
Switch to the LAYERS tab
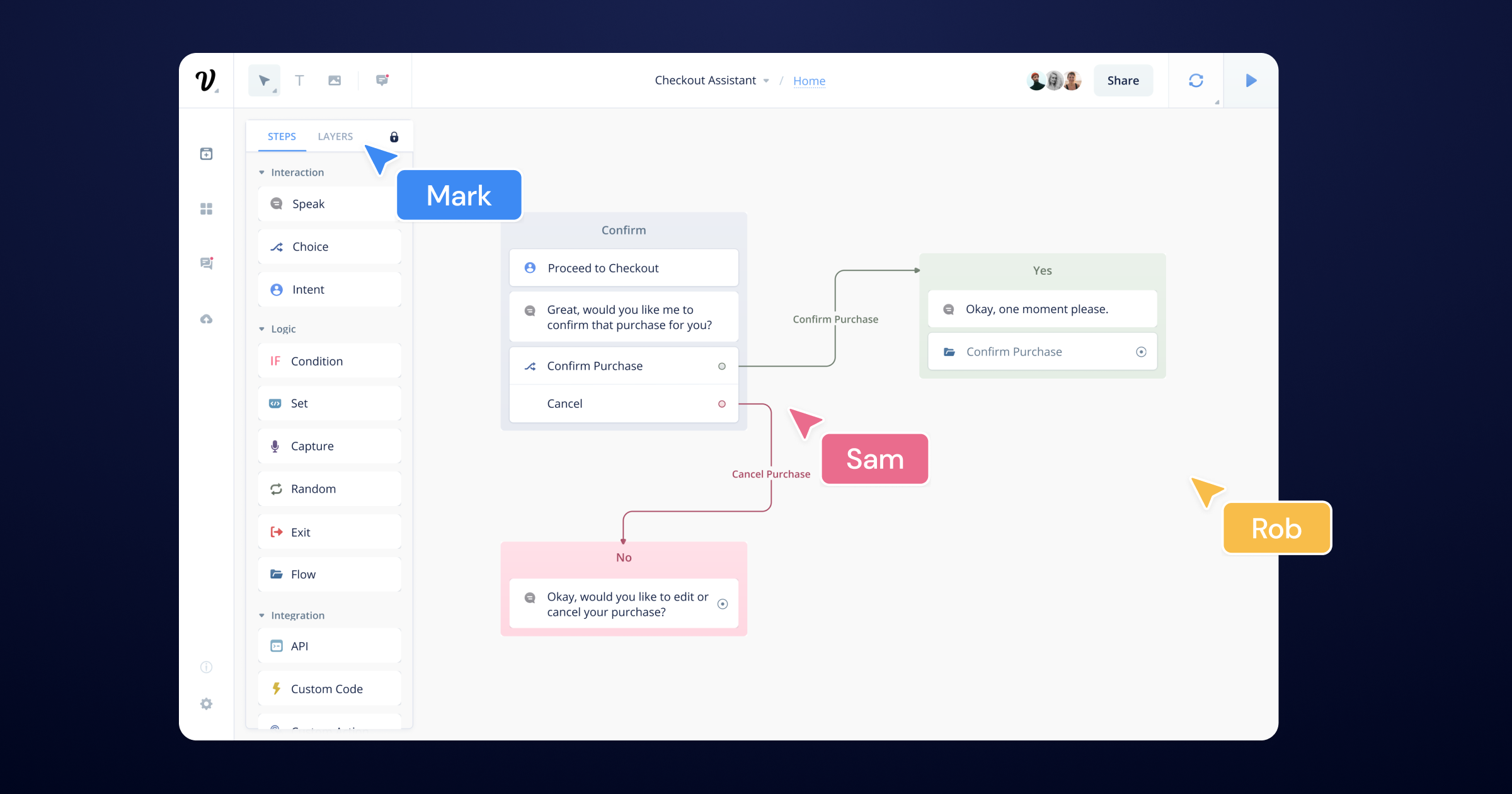pyautogui.click(x=335, y=137)
